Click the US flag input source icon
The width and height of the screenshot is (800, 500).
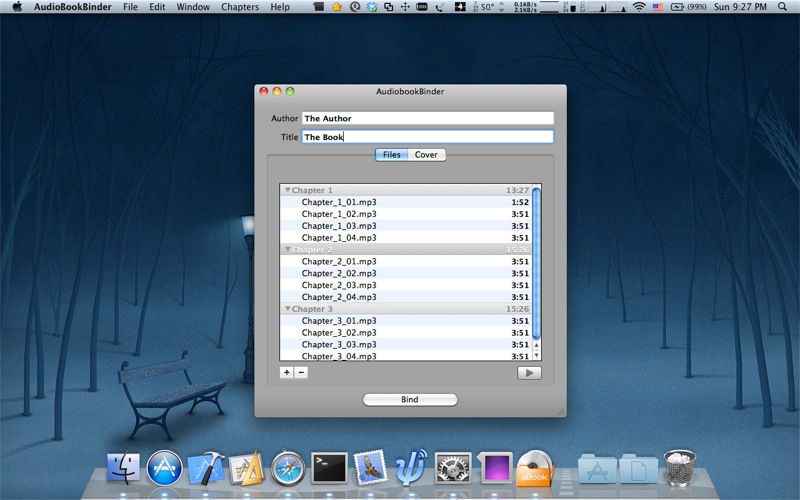[x=658, y=7]
